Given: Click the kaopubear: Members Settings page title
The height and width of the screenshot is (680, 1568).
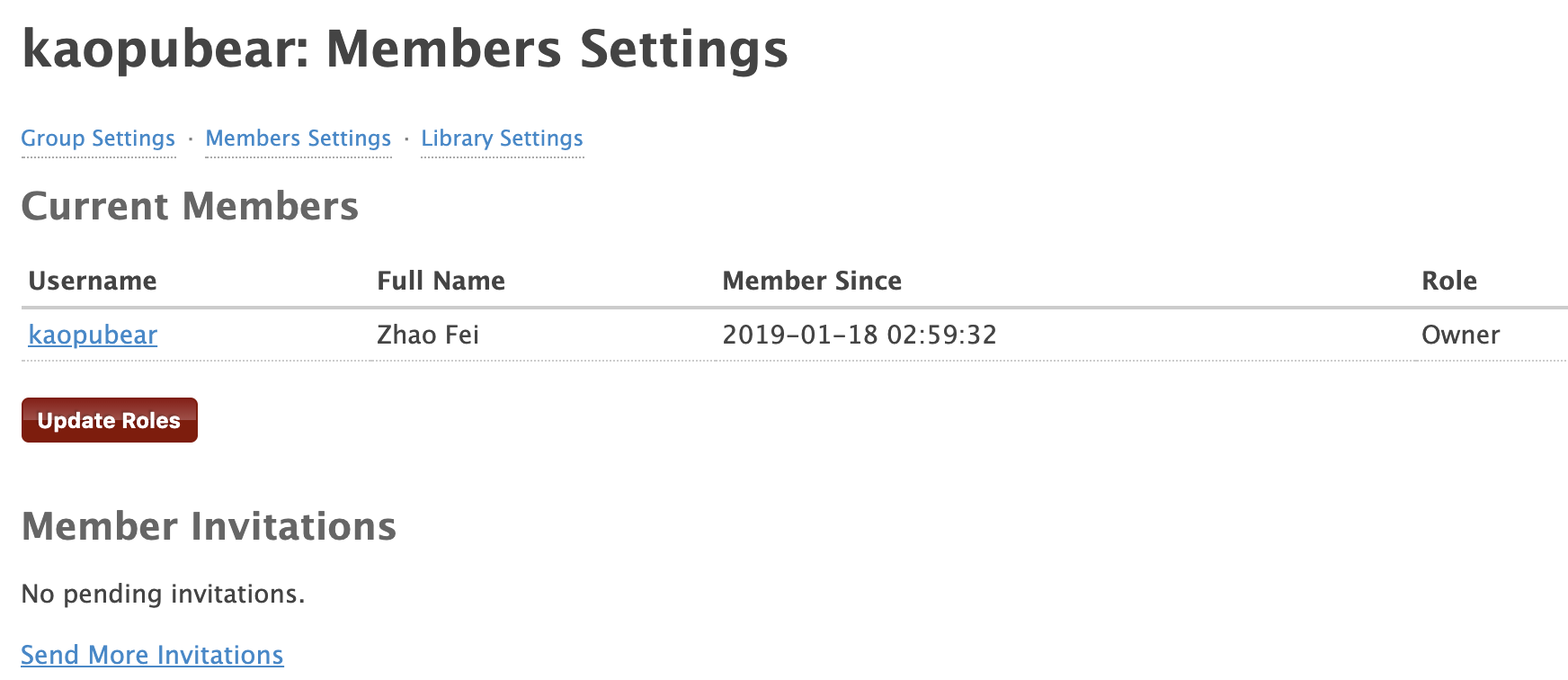Looking at the screenshot, I should [x=405, y=49].
